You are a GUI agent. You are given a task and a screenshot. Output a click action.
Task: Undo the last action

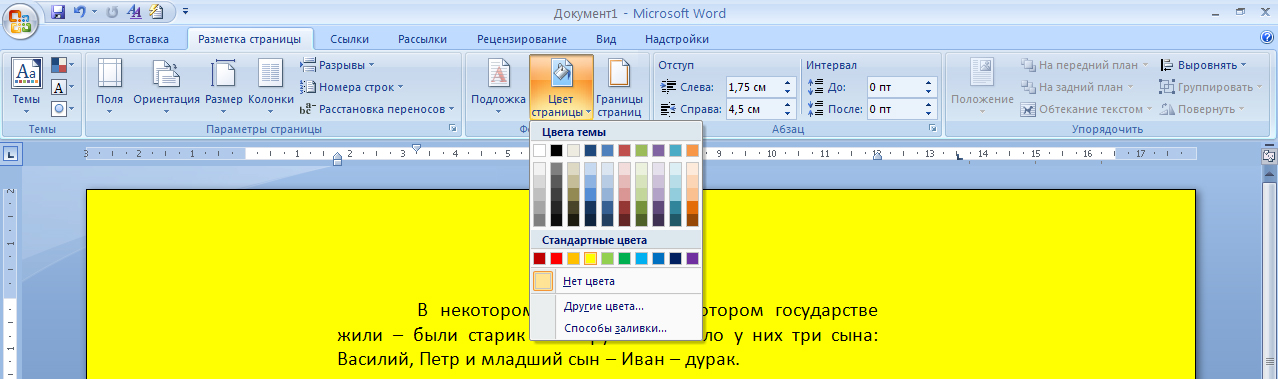click(80, 12)
